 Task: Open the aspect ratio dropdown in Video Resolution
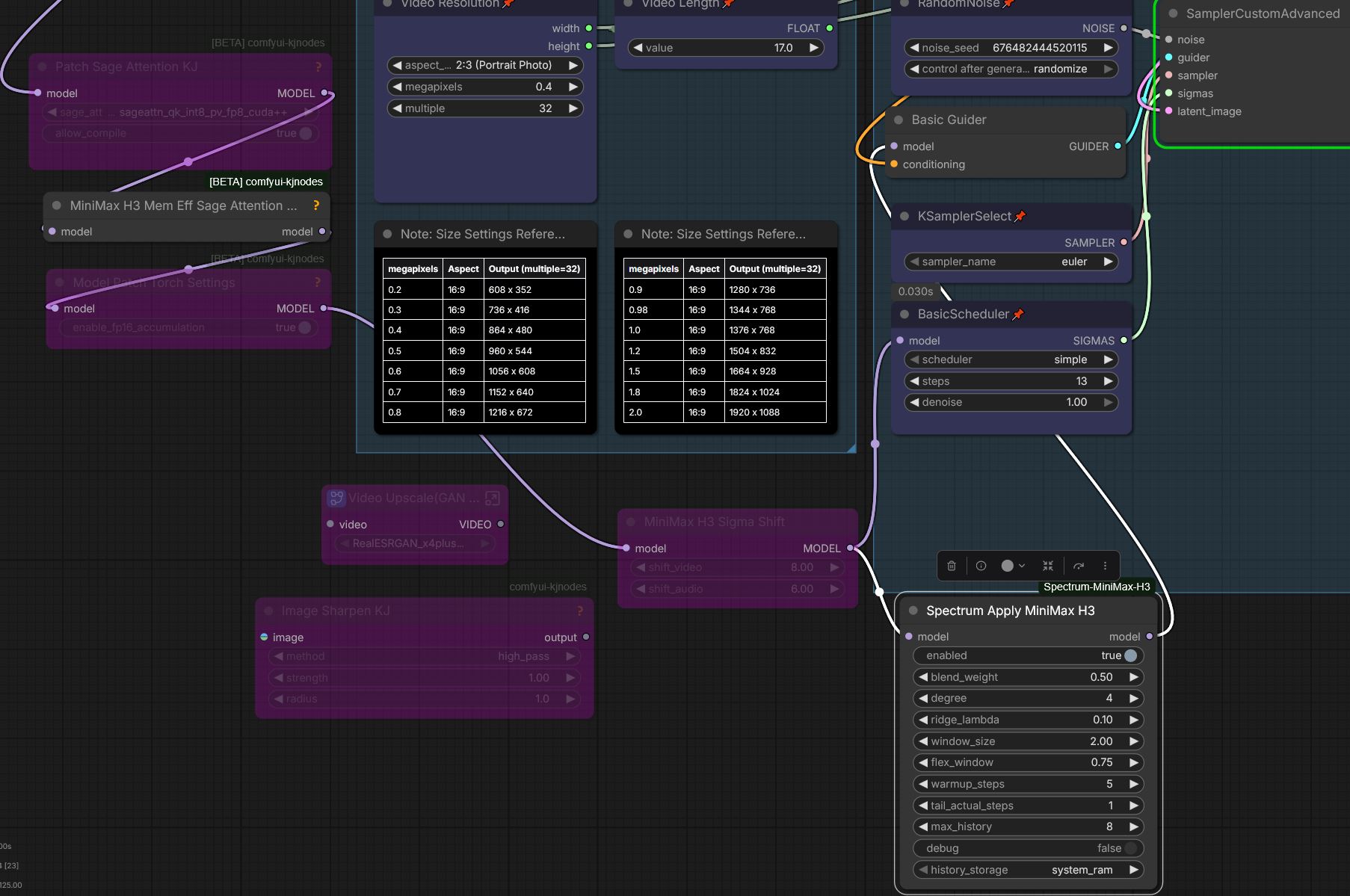tap(485, 65)
